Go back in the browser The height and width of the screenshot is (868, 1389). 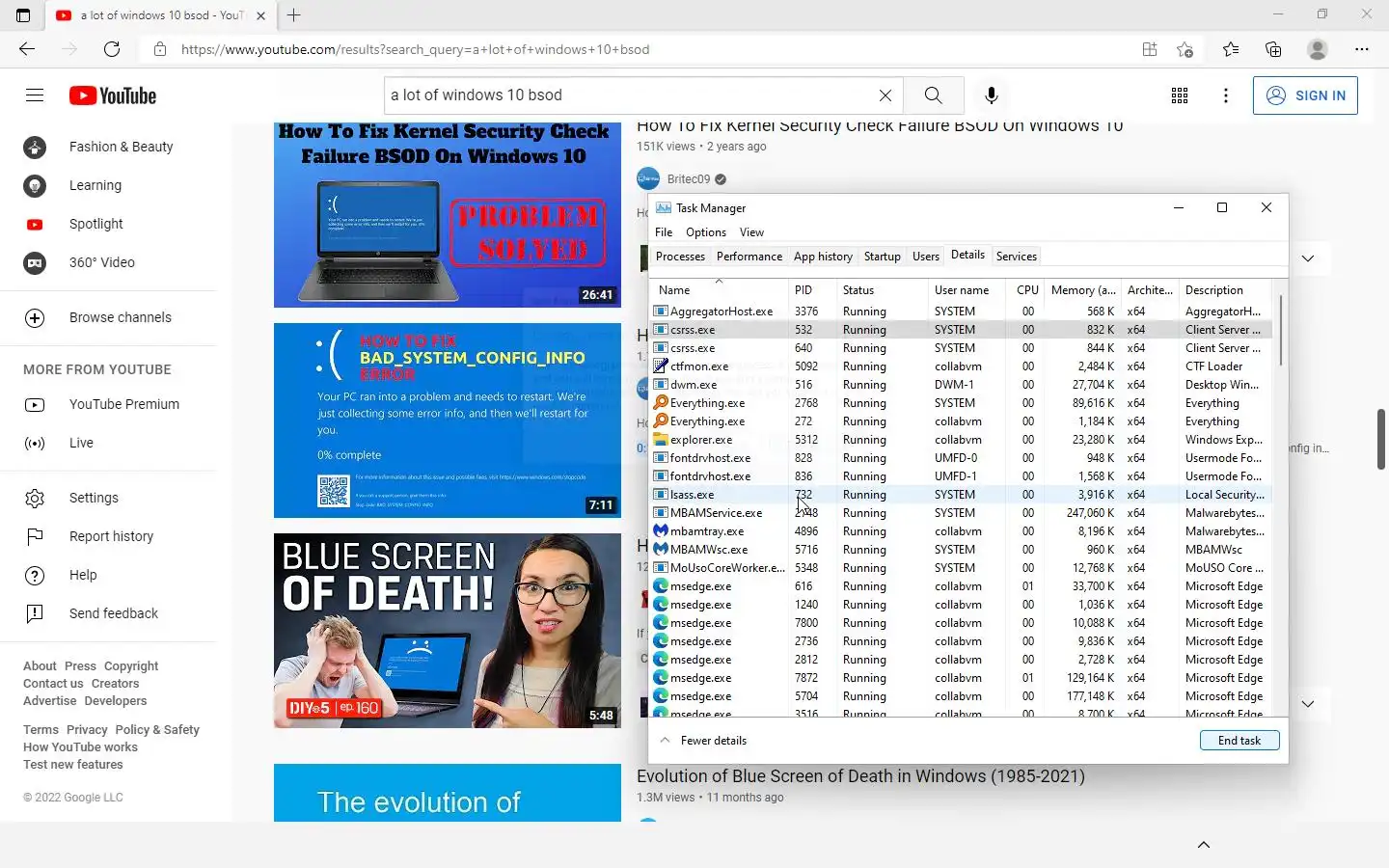pos(27,49)
